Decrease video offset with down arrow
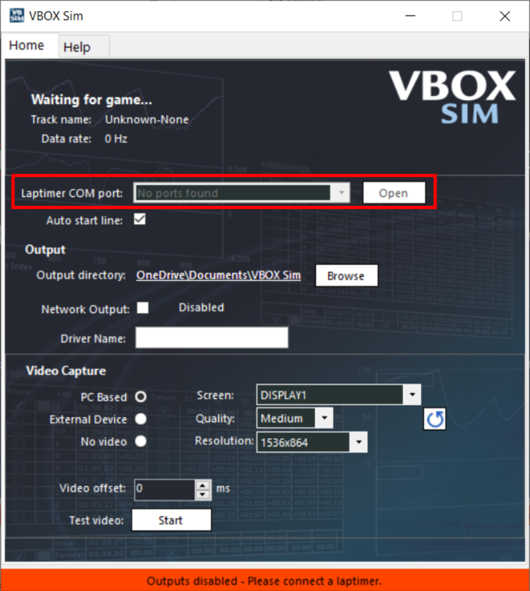 [x=203, y=494]
